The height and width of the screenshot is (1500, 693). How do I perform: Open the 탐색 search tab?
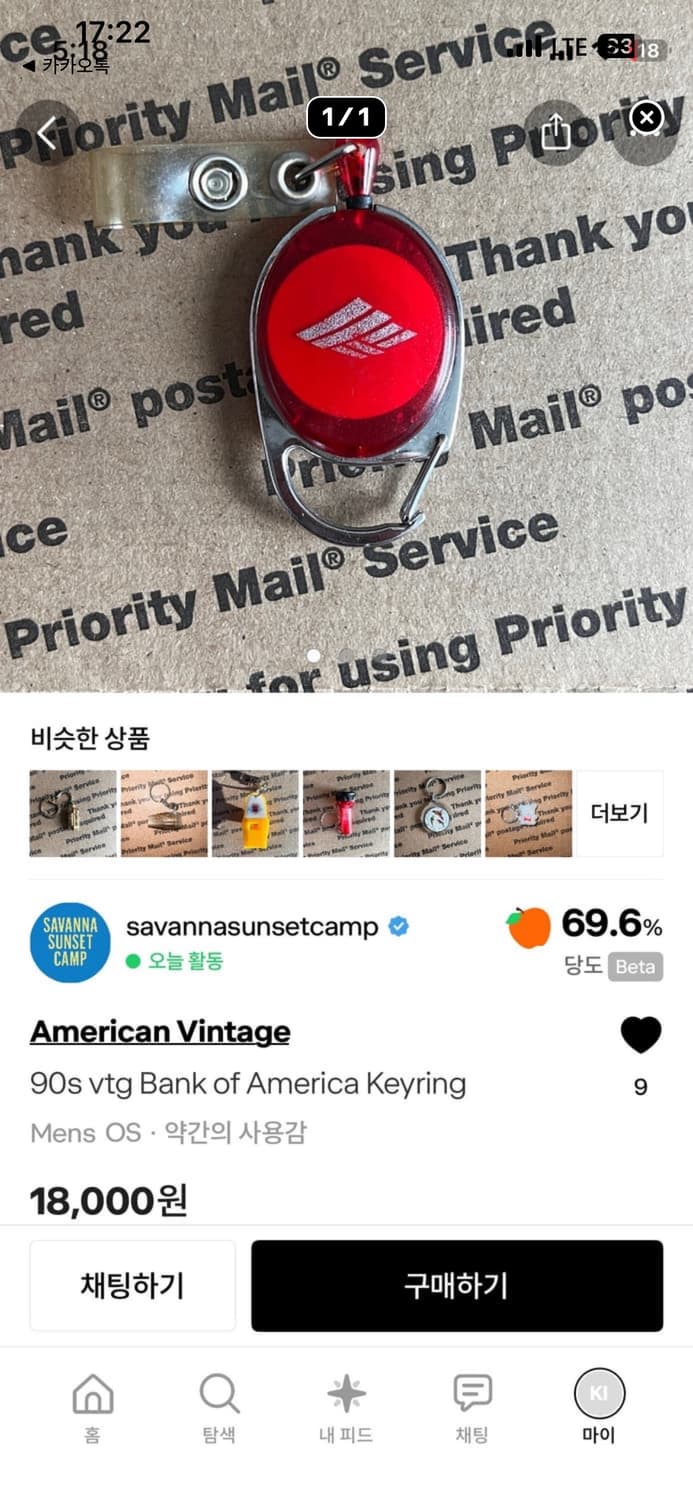coord(219,1408)
